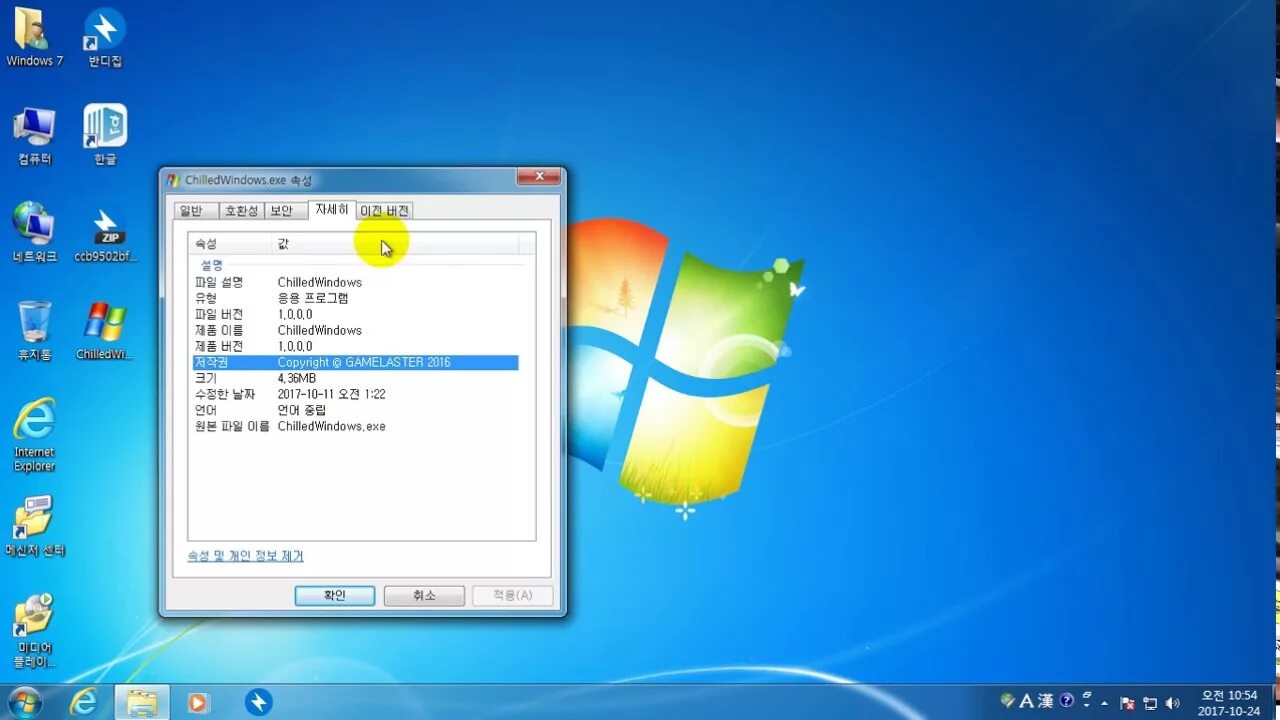Open the 반디집 desktop shortcut

[x=105, y=38]
